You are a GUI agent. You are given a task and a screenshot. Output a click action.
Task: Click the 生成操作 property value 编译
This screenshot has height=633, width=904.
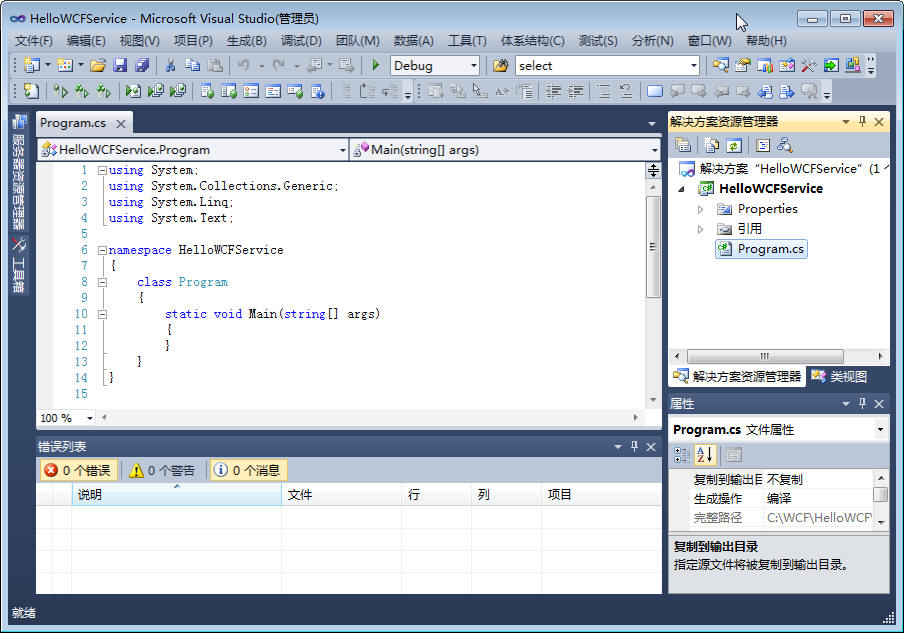(x=819, y=499)
